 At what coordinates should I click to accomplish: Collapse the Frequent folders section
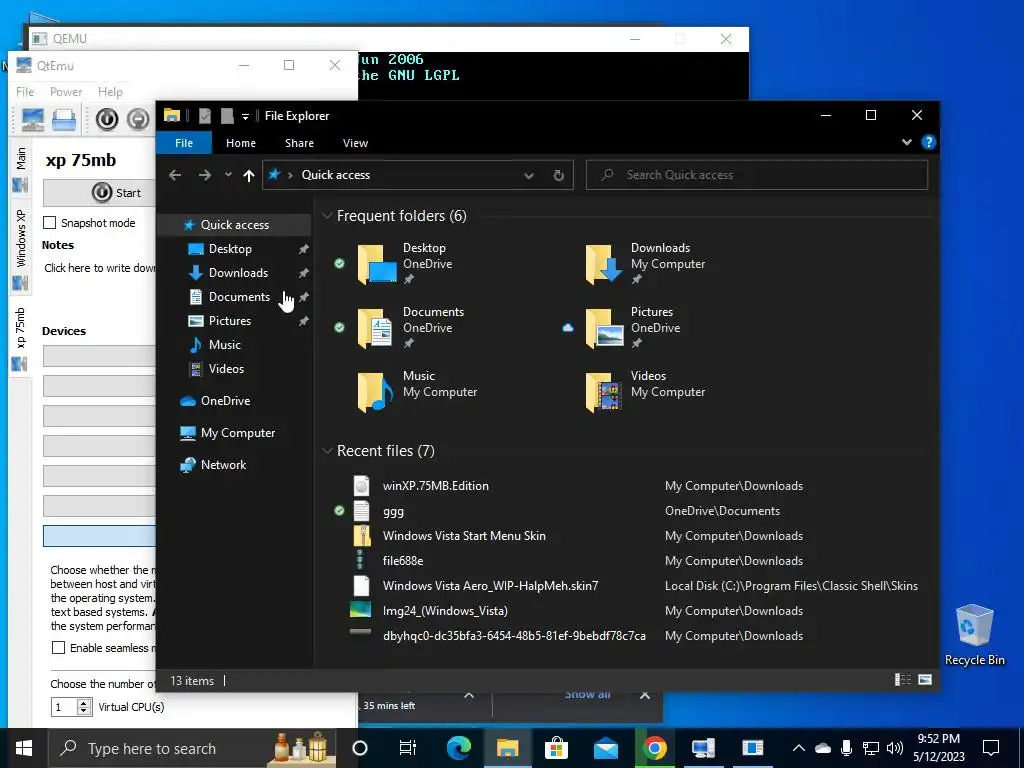coord(327,216)
